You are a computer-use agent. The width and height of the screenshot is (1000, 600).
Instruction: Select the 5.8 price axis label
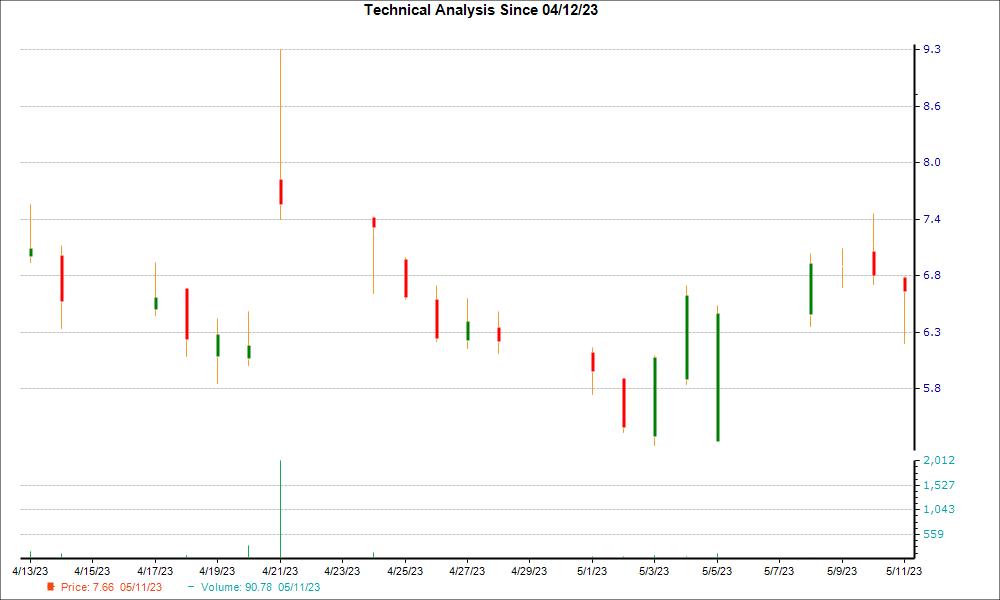(x=932, y=388)
